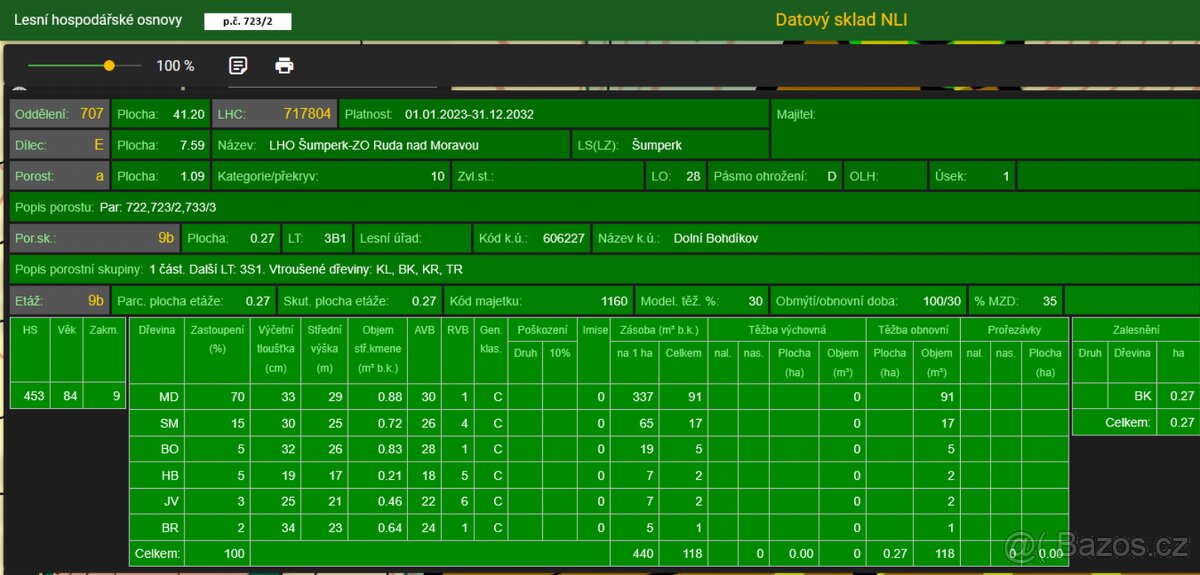Open the notes document icon

(238, 66)
